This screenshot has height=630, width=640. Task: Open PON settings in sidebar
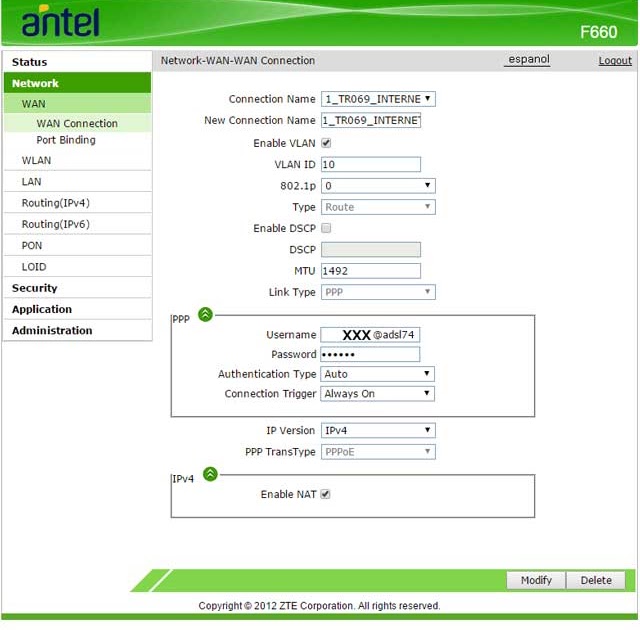pos(78,245)
